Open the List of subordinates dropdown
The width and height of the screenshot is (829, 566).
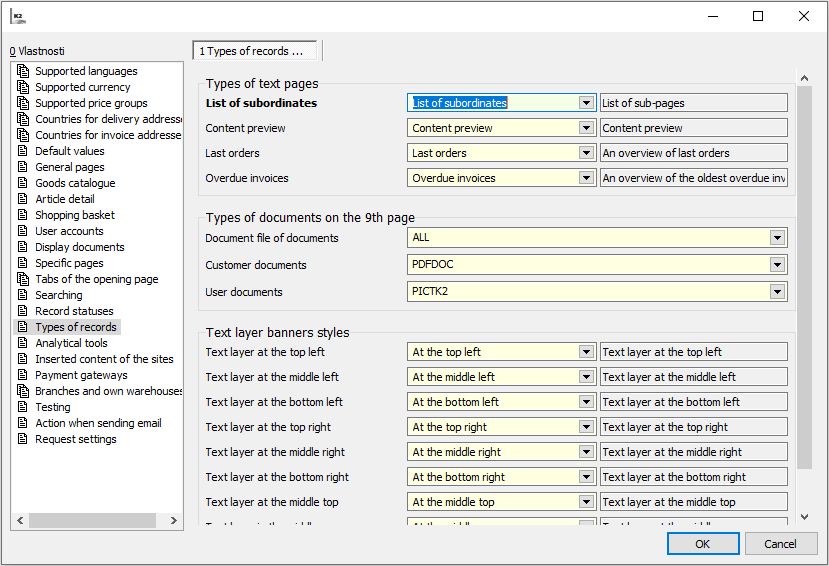(x=587, y=103)
